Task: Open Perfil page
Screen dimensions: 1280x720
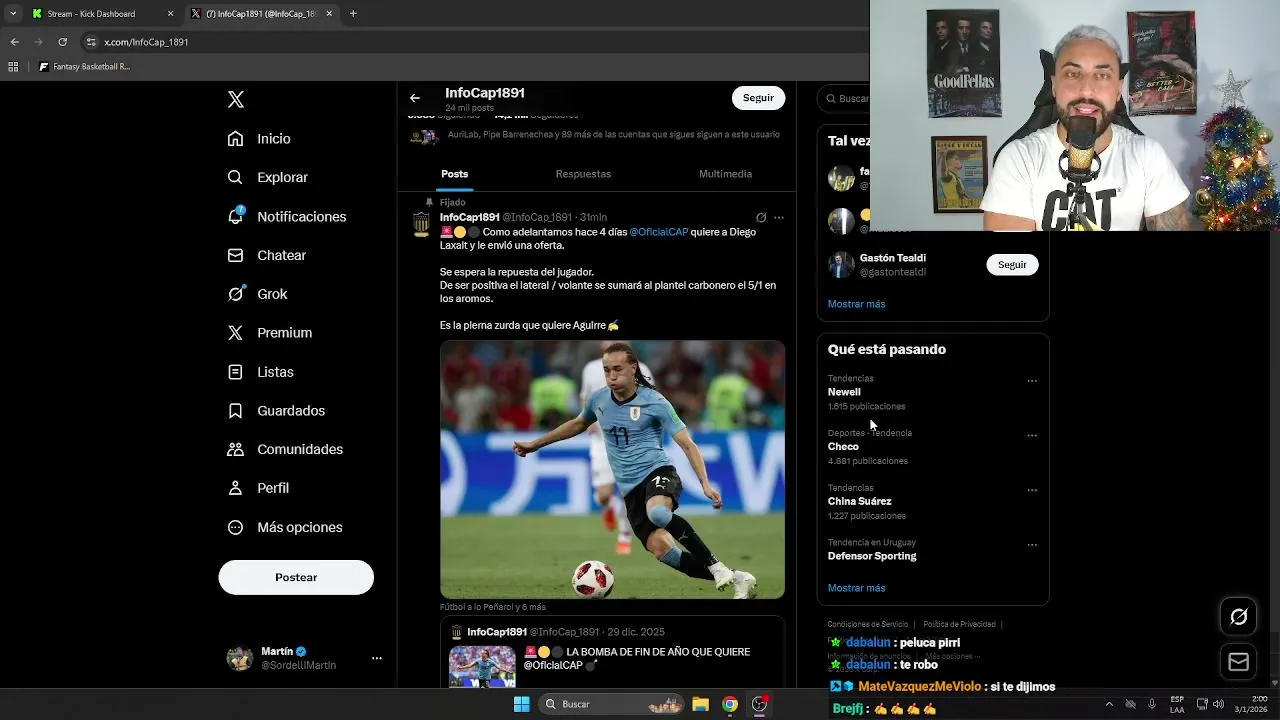Action: pos(258,488)
